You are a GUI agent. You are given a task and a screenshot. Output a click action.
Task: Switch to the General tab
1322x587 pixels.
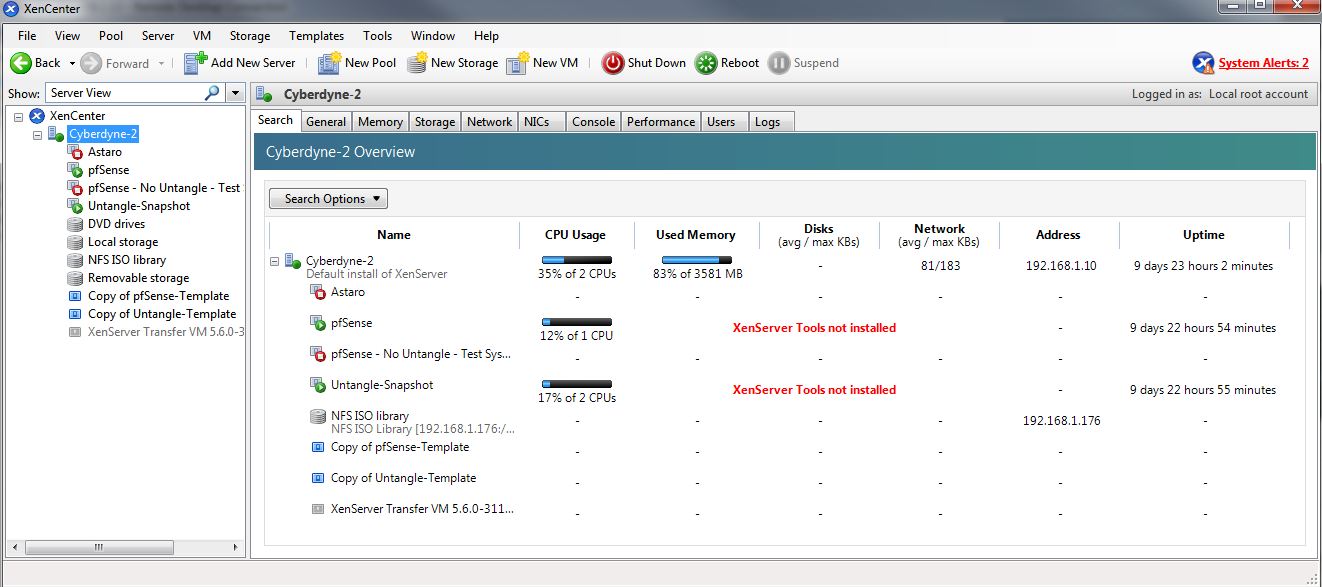click(x=326, y=122)
